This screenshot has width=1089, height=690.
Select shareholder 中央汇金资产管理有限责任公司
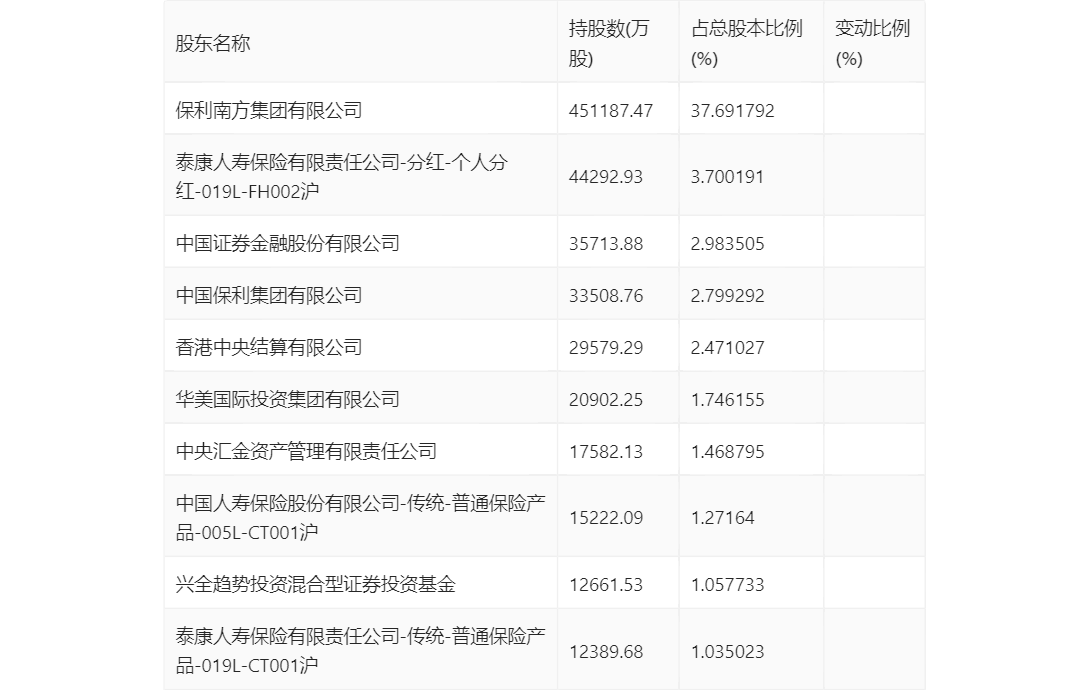306,452
